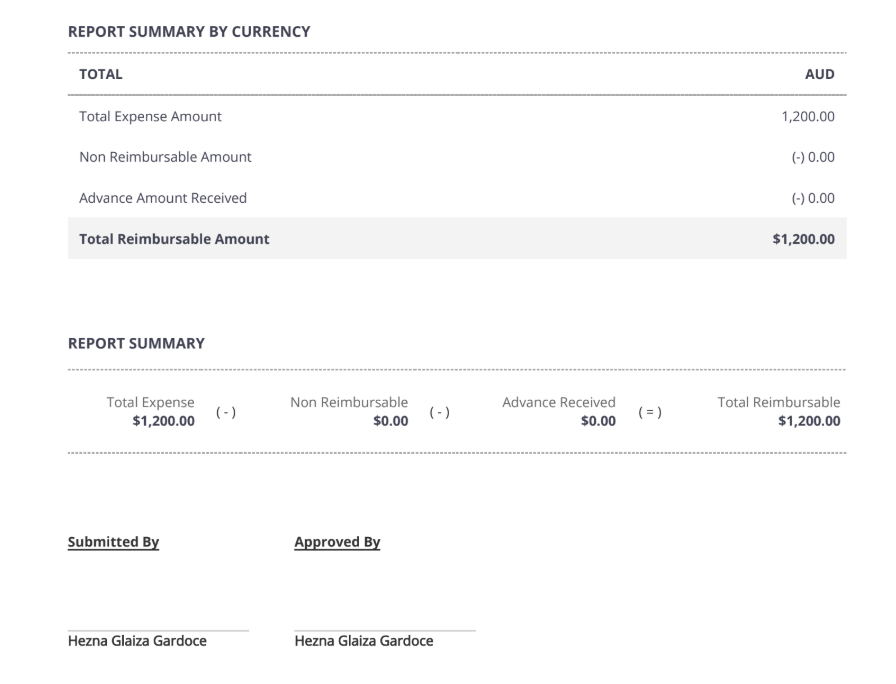
Task: Click the $1,200.00 under Total Reimbursable
Action: (x=808, y=421)
